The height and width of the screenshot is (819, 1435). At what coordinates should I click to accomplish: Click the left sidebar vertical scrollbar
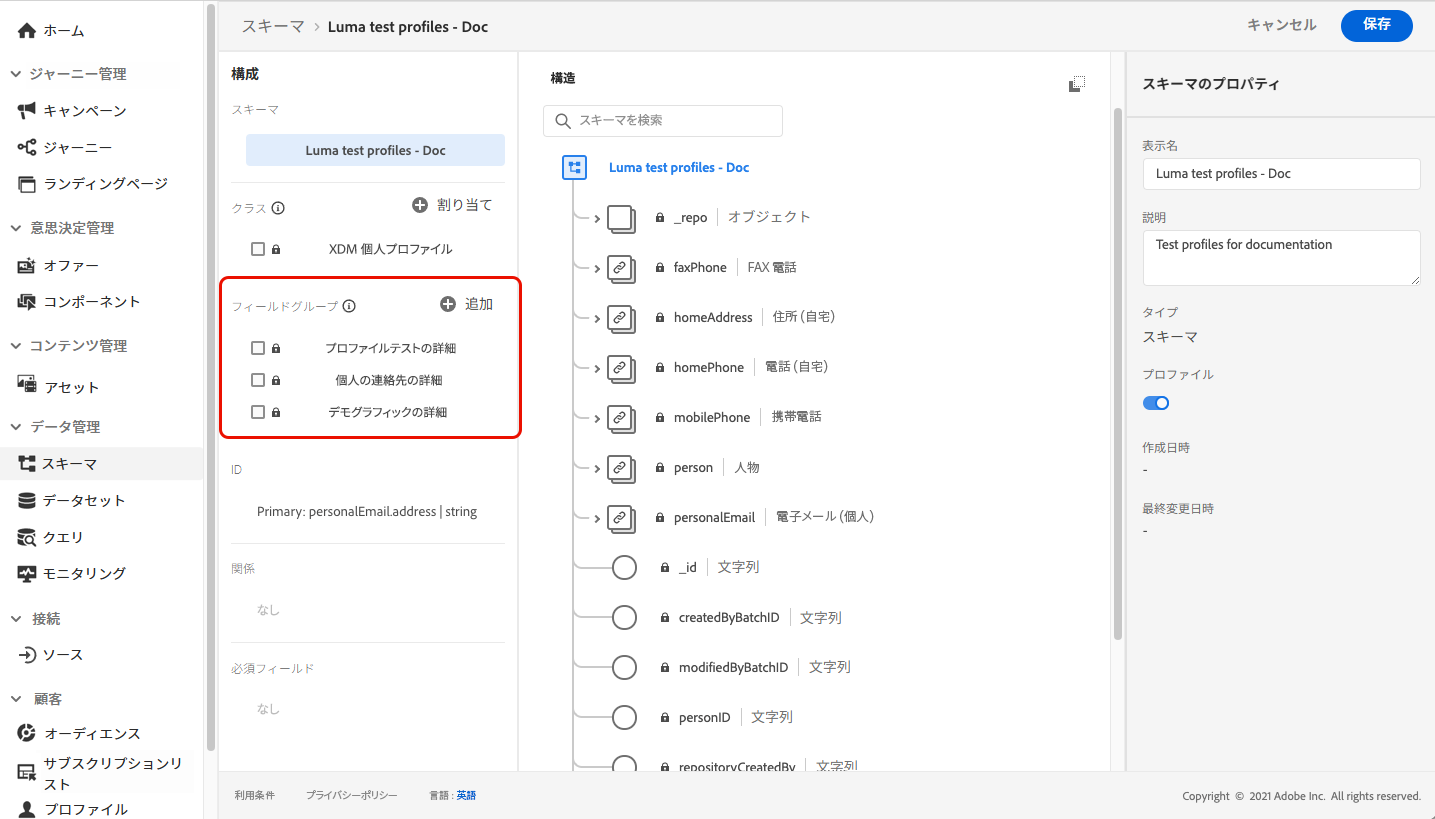point(210,378)
